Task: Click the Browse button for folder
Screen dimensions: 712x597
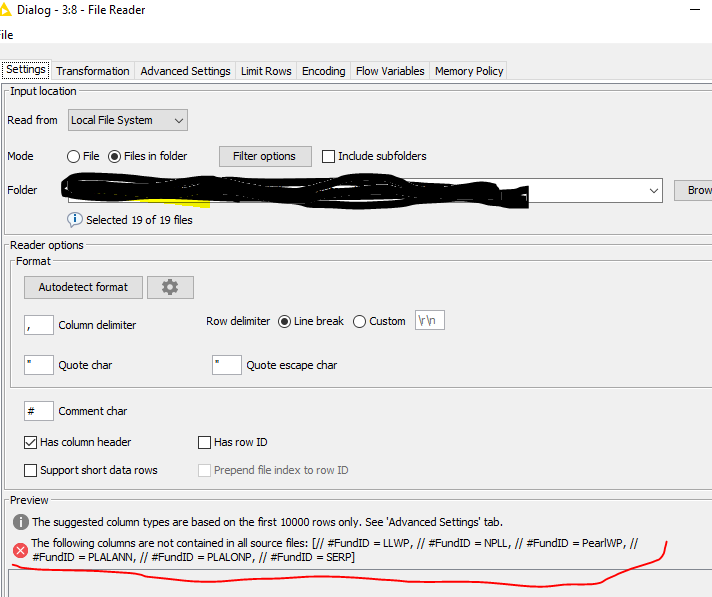Action: 693,190
